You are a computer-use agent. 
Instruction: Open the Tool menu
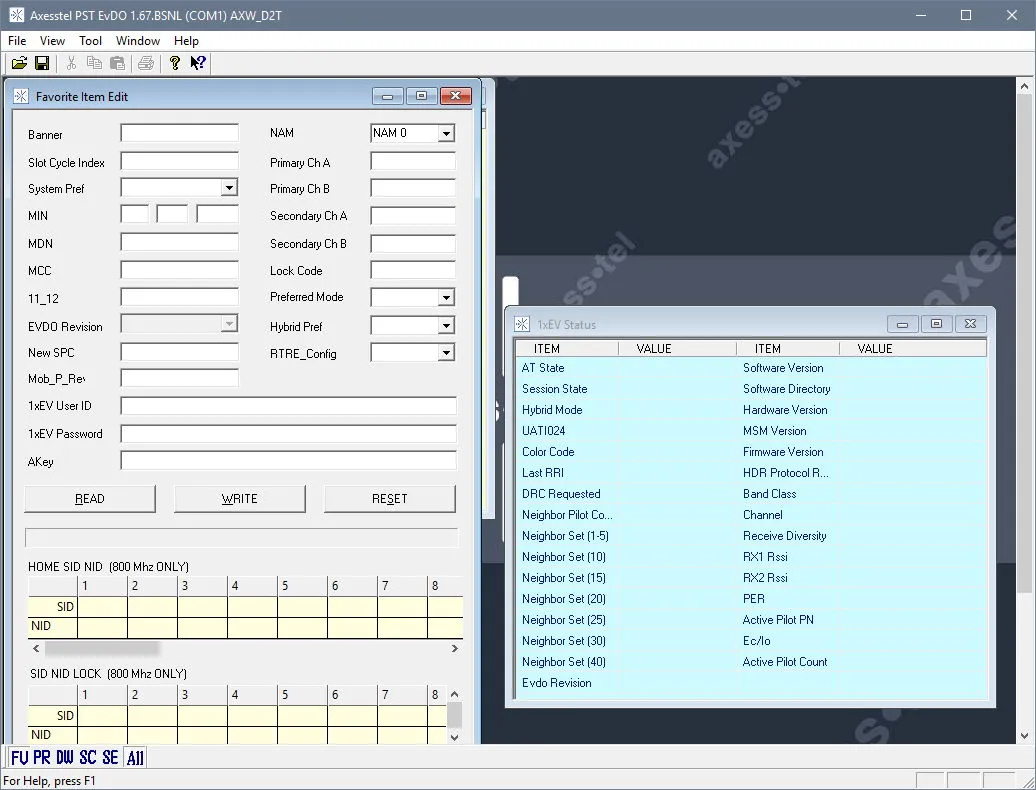(x=91, y=41)
